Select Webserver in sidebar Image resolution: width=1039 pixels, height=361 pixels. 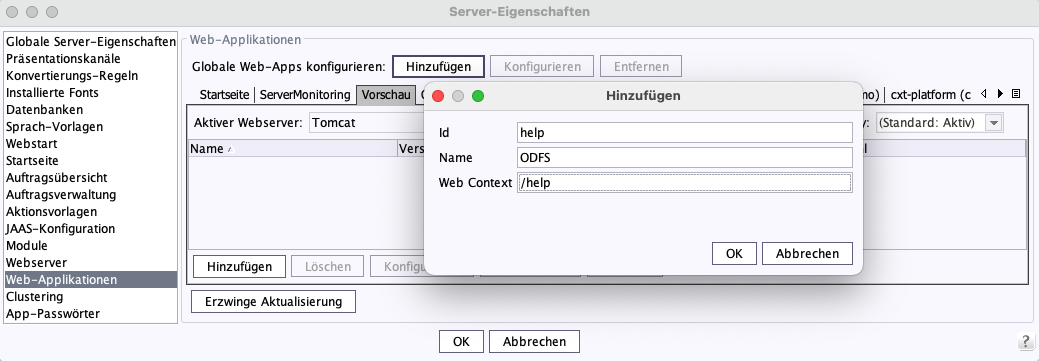pos(91,262)
